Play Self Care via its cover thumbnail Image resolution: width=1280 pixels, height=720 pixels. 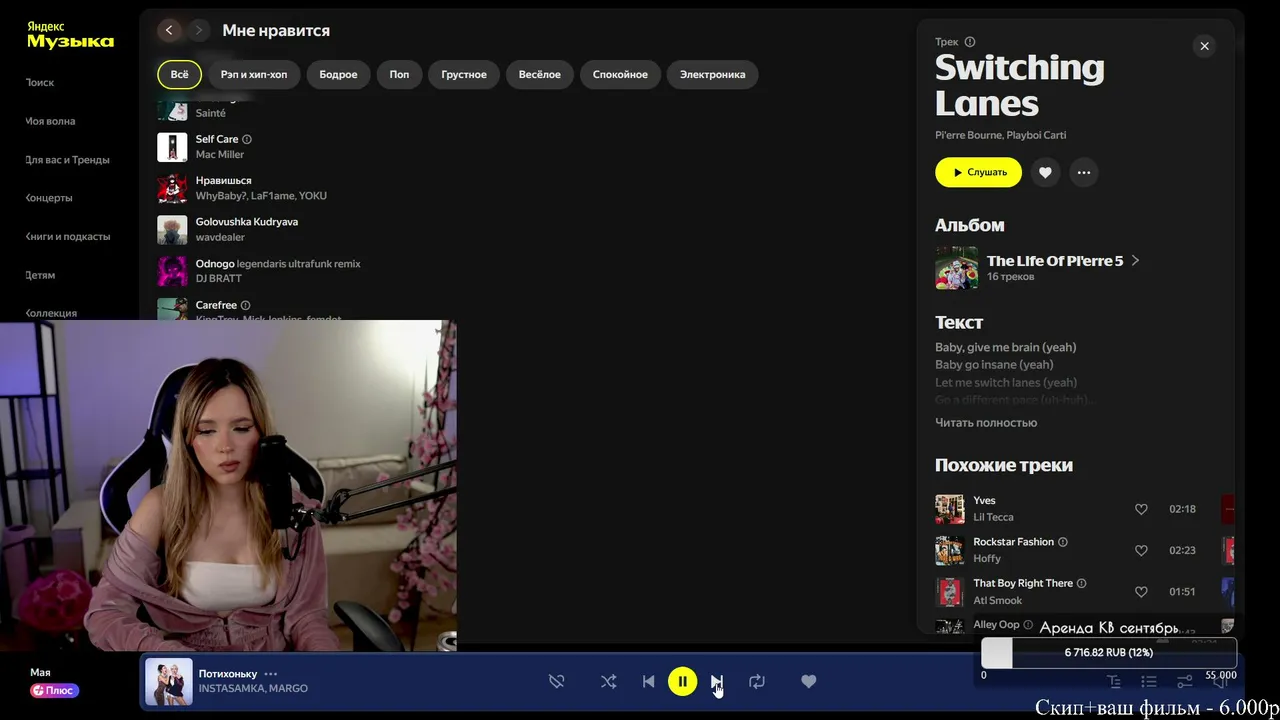[172, 147]
